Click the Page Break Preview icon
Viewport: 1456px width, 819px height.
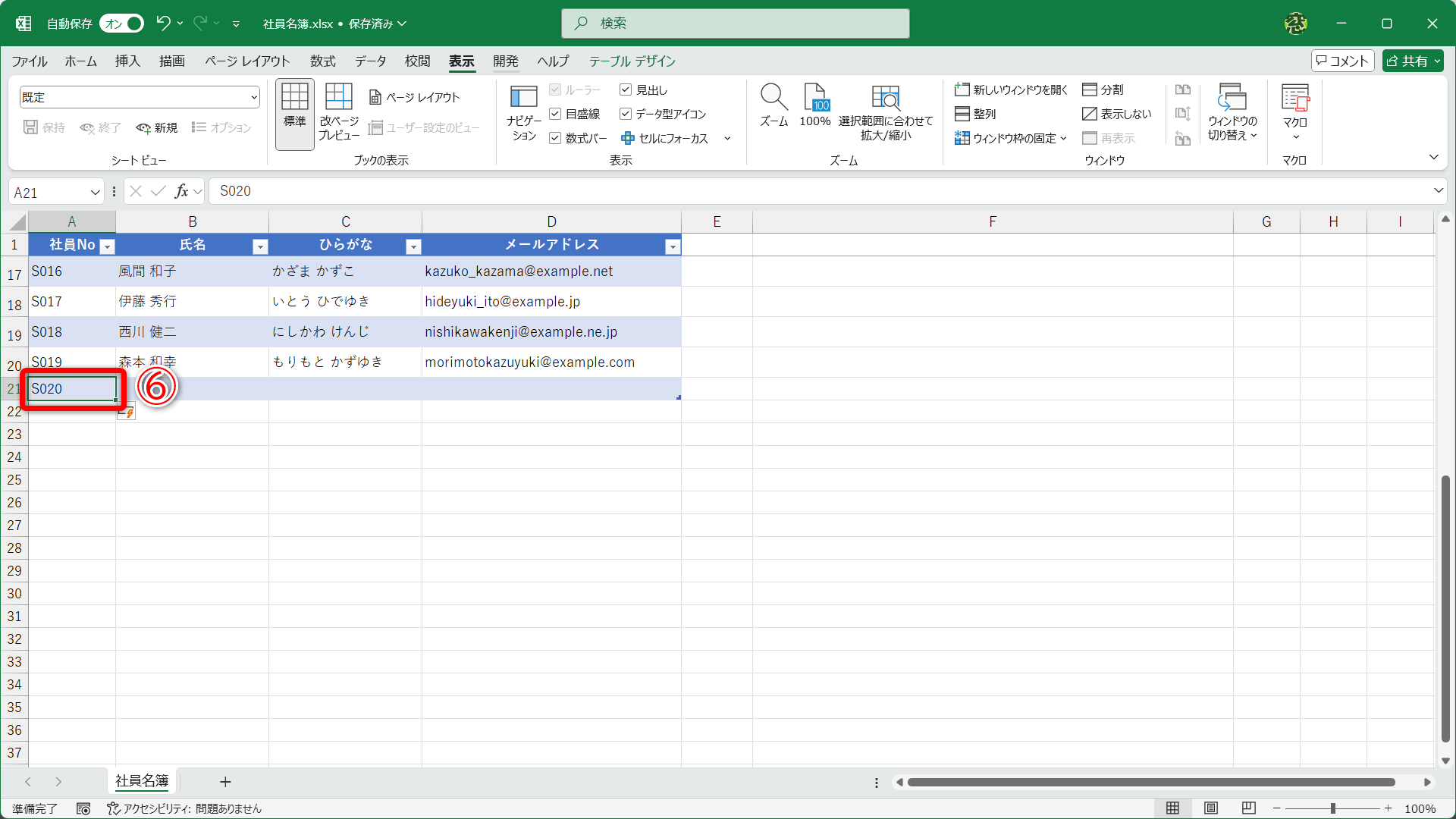point(338,111)
